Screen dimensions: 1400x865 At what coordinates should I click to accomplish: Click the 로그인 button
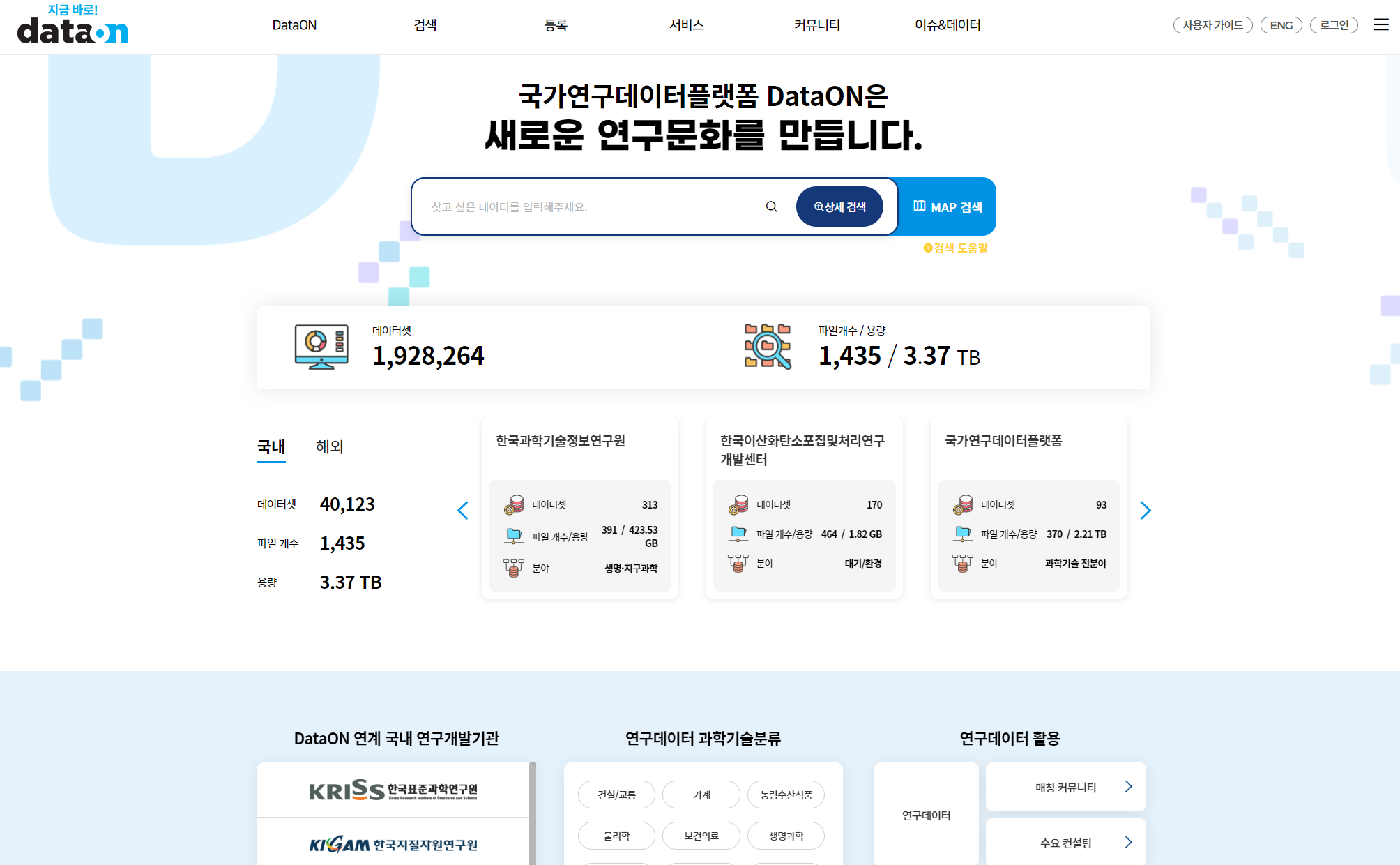point(1334,25)
